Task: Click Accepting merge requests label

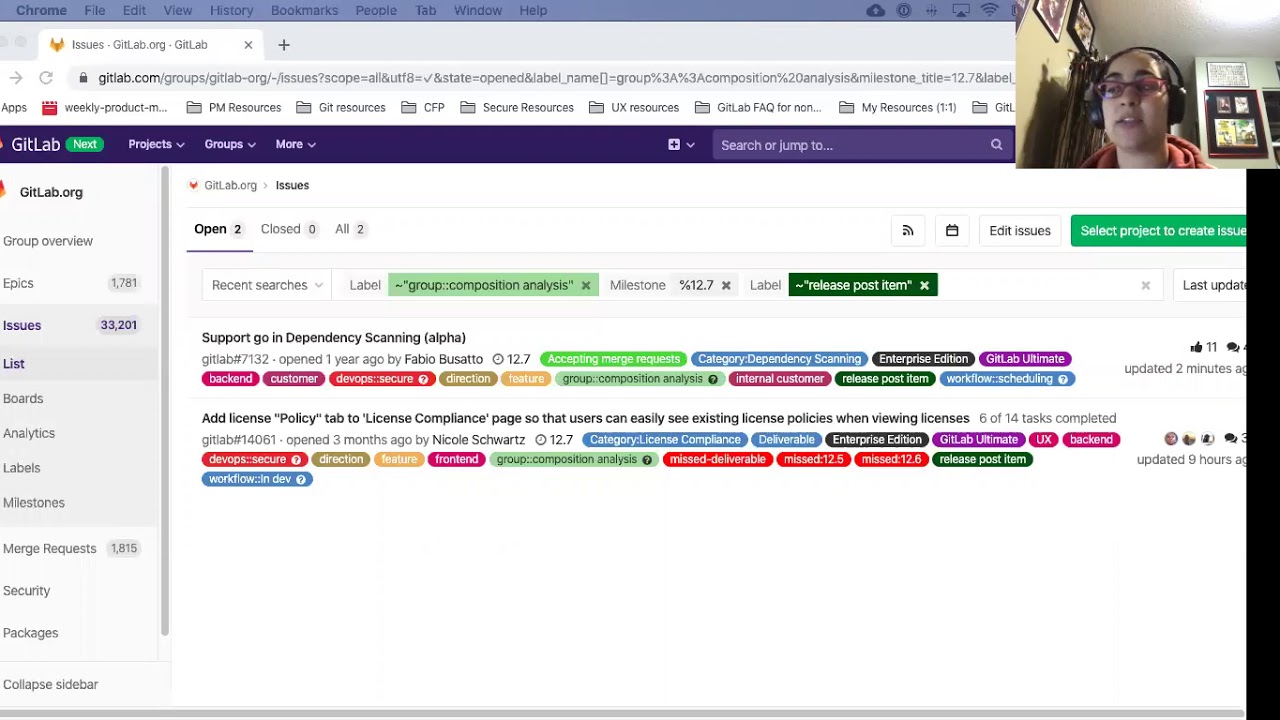Action: (613, 359)
